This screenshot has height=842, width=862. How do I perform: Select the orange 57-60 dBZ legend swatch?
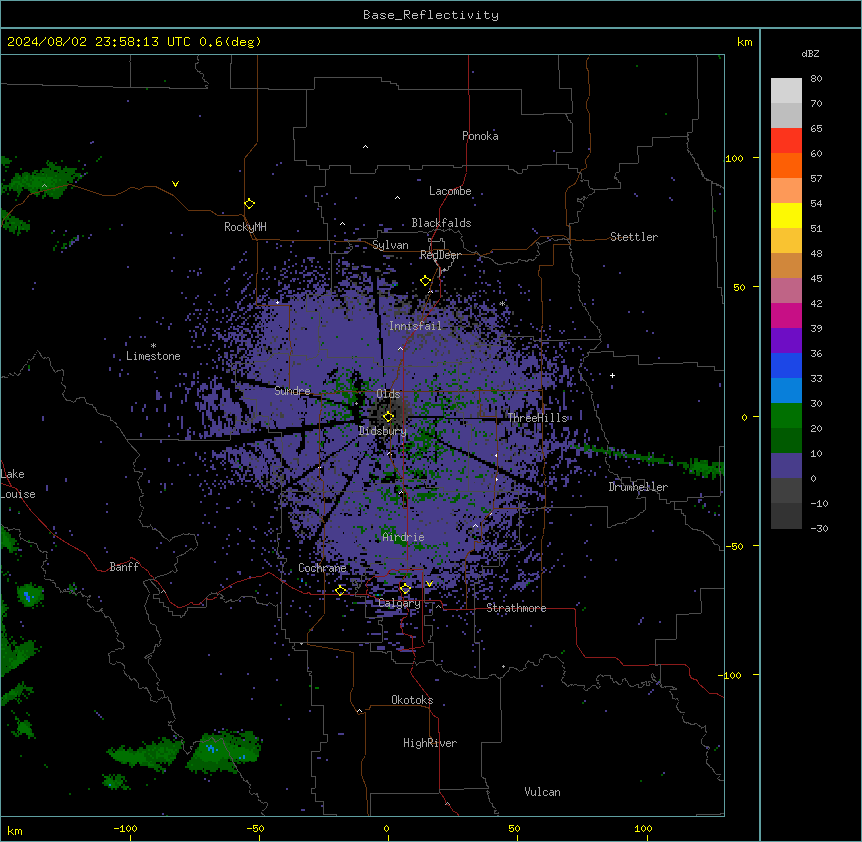(786, 165)
